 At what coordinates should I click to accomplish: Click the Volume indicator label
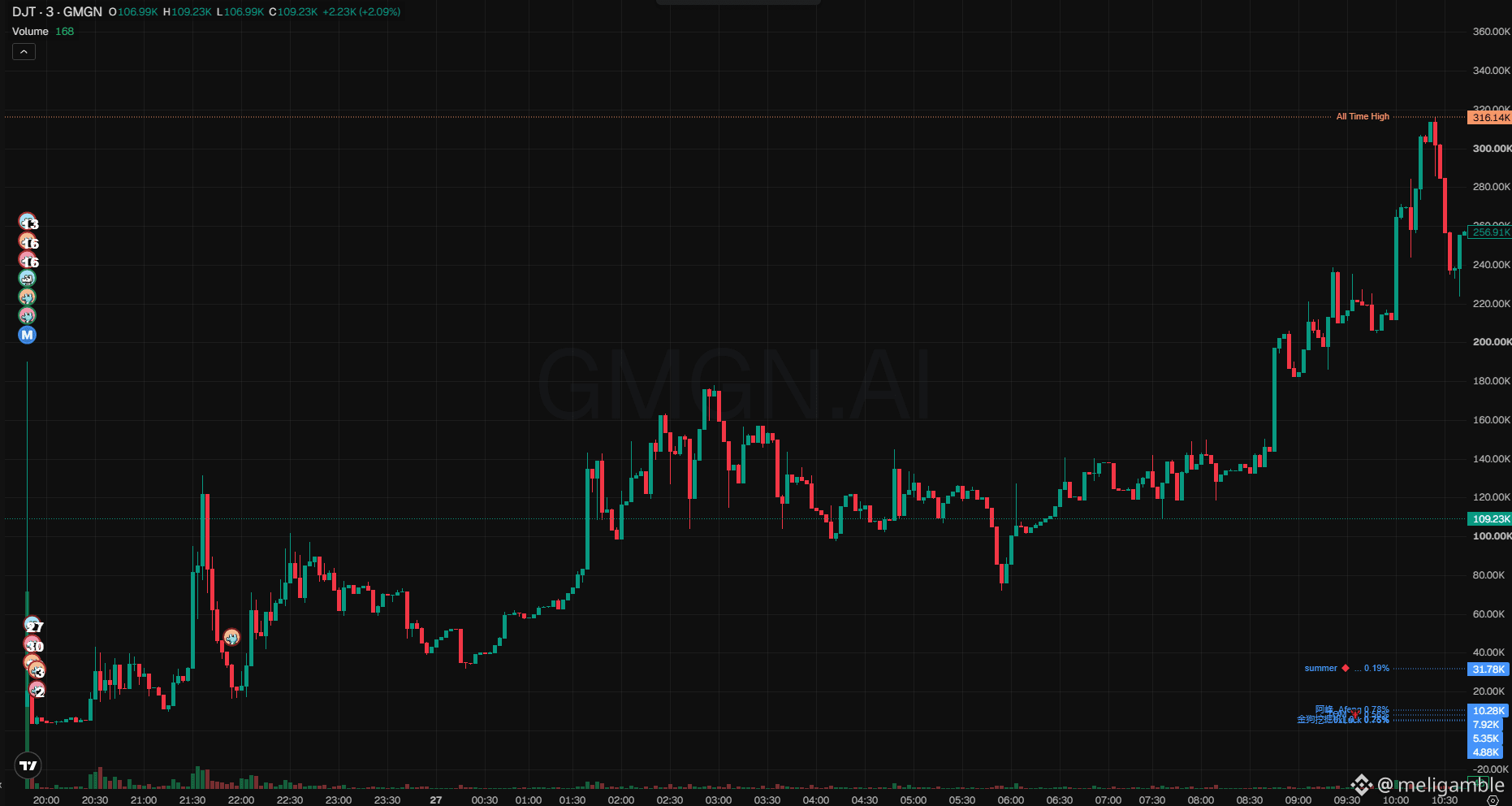[30, 32]
